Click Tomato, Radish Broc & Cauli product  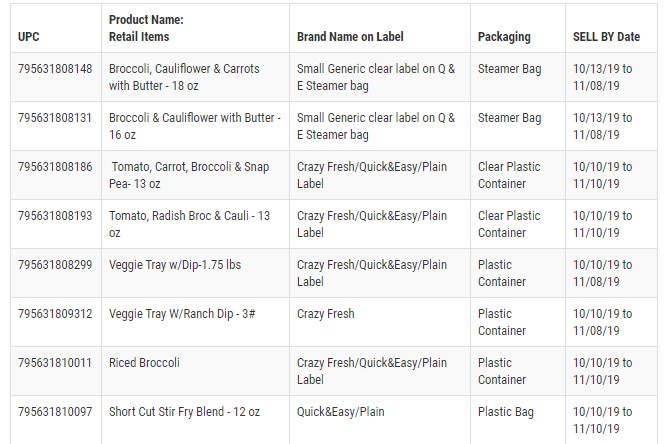coord(189,224)
